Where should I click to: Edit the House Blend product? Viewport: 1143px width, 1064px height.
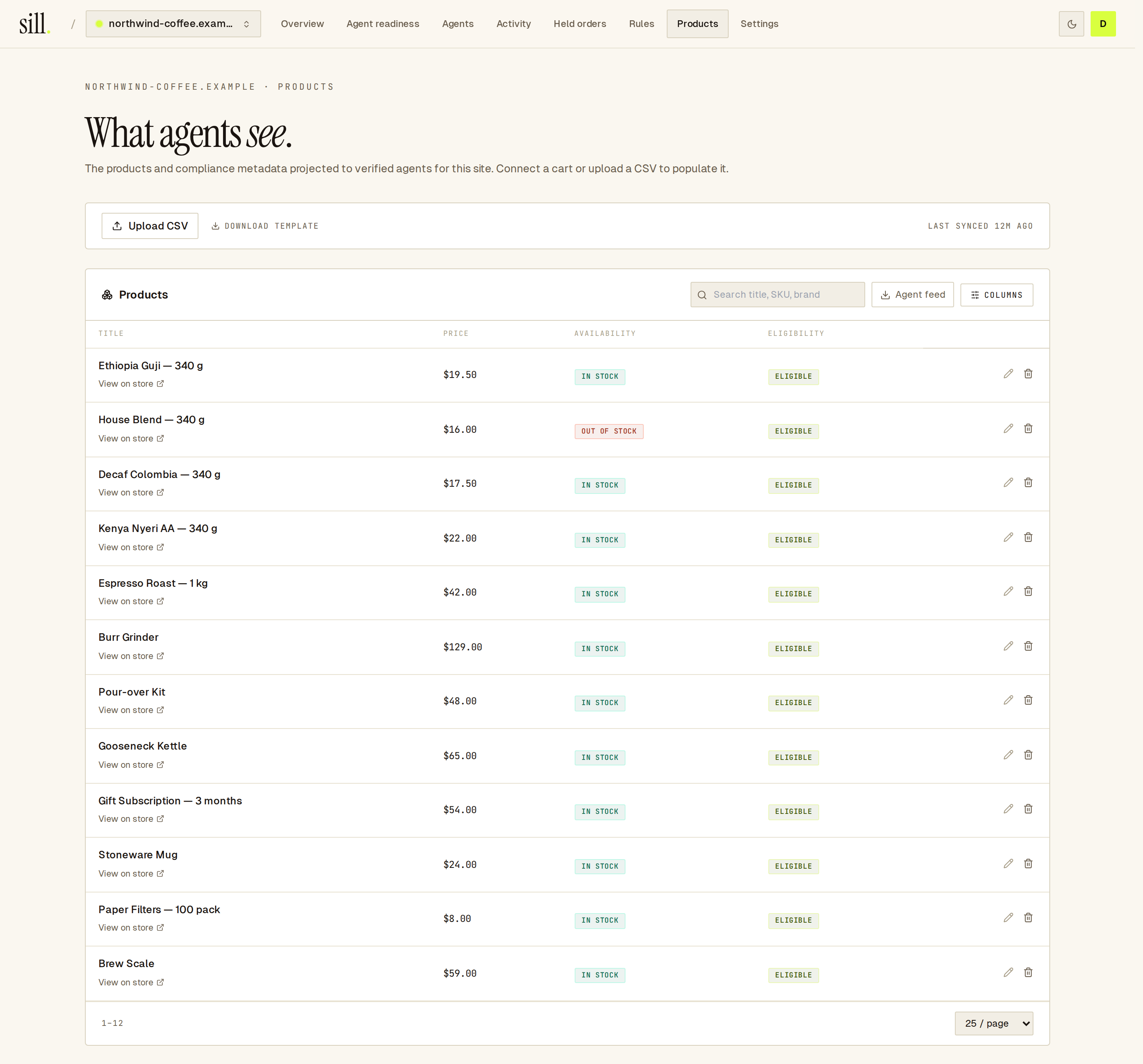coord(1008,428)
